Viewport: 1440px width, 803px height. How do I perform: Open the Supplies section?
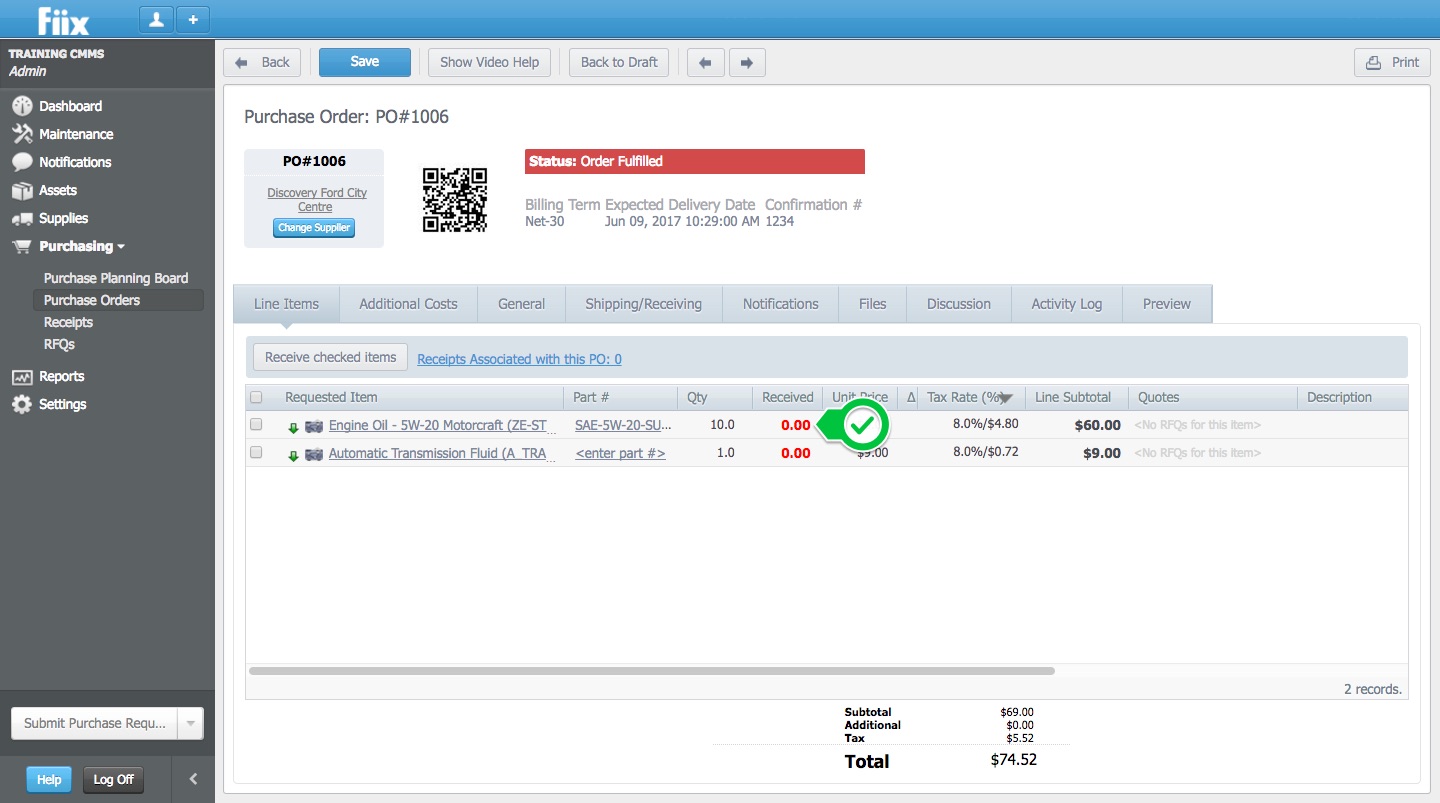tap(63, 218)
